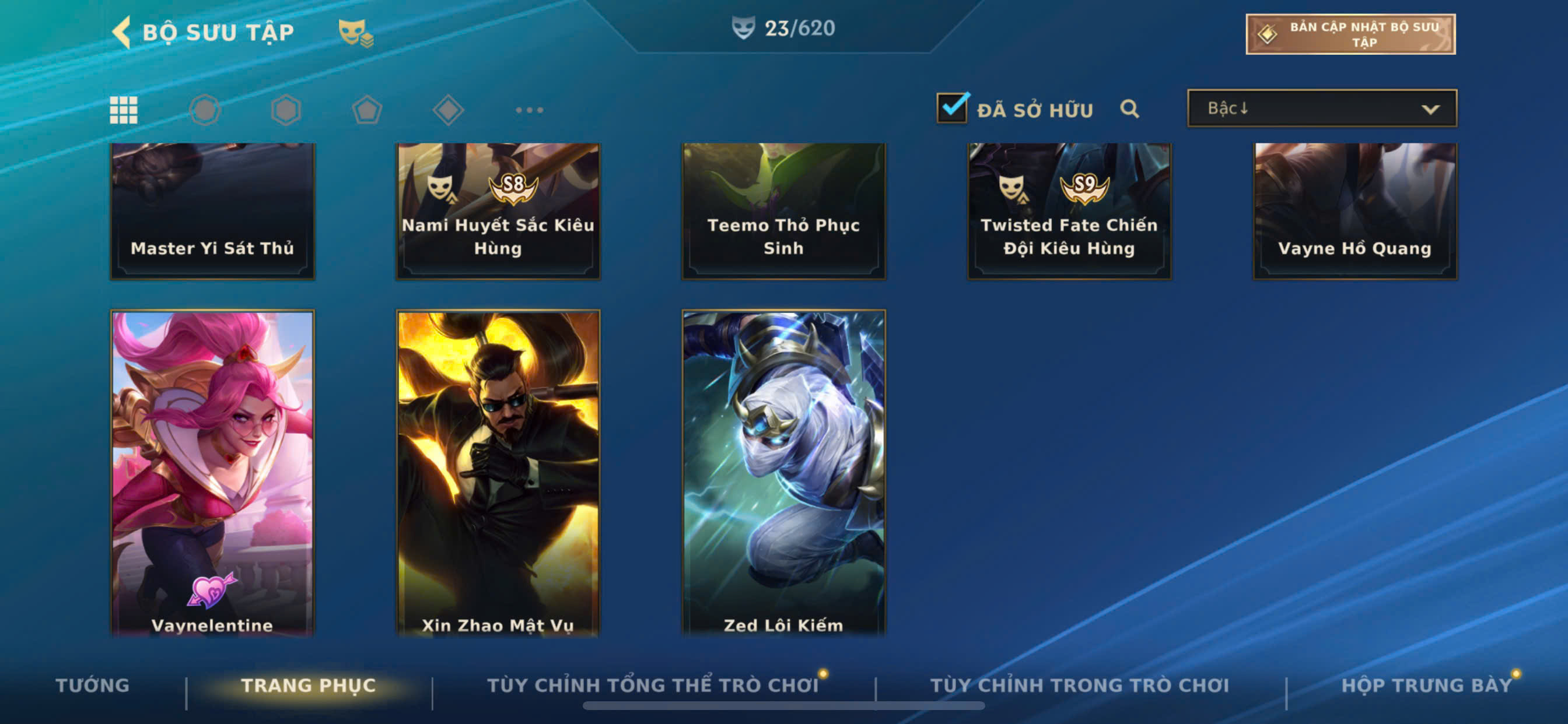This screenshot has height=724, width=1568.
Task: Open the Xin Zhao Mật Vụ skin
Action: click(498, 473)
